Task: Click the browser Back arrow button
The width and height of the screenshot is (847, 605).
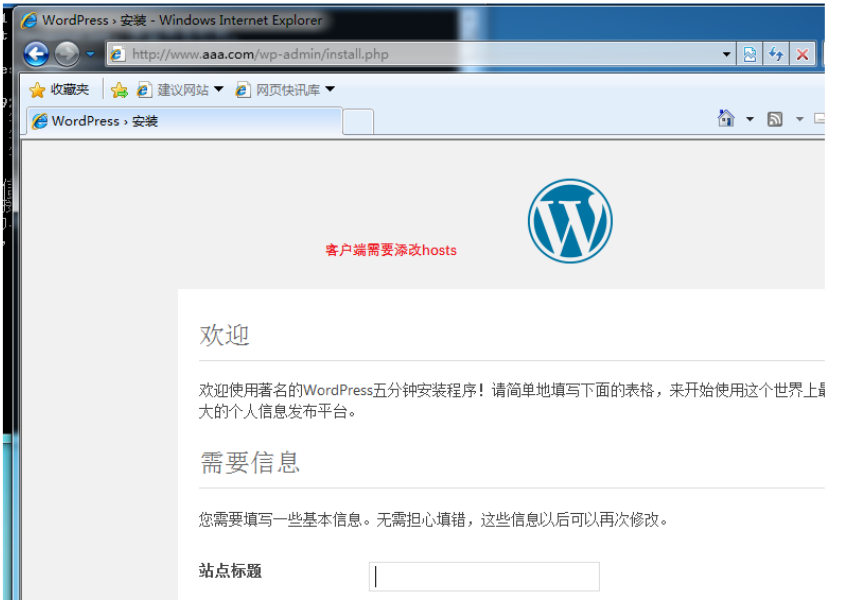Action: [x=36, y=54]
